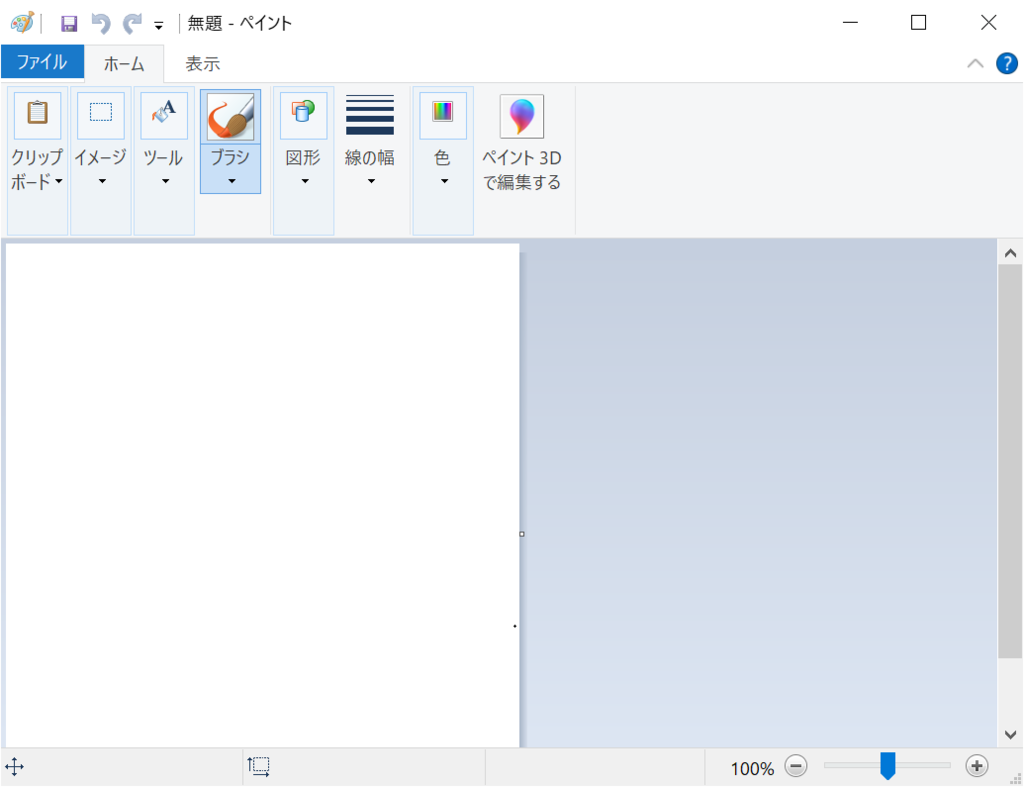Click the zoom slider handle

pyautogui.click(x=888, y=767)
